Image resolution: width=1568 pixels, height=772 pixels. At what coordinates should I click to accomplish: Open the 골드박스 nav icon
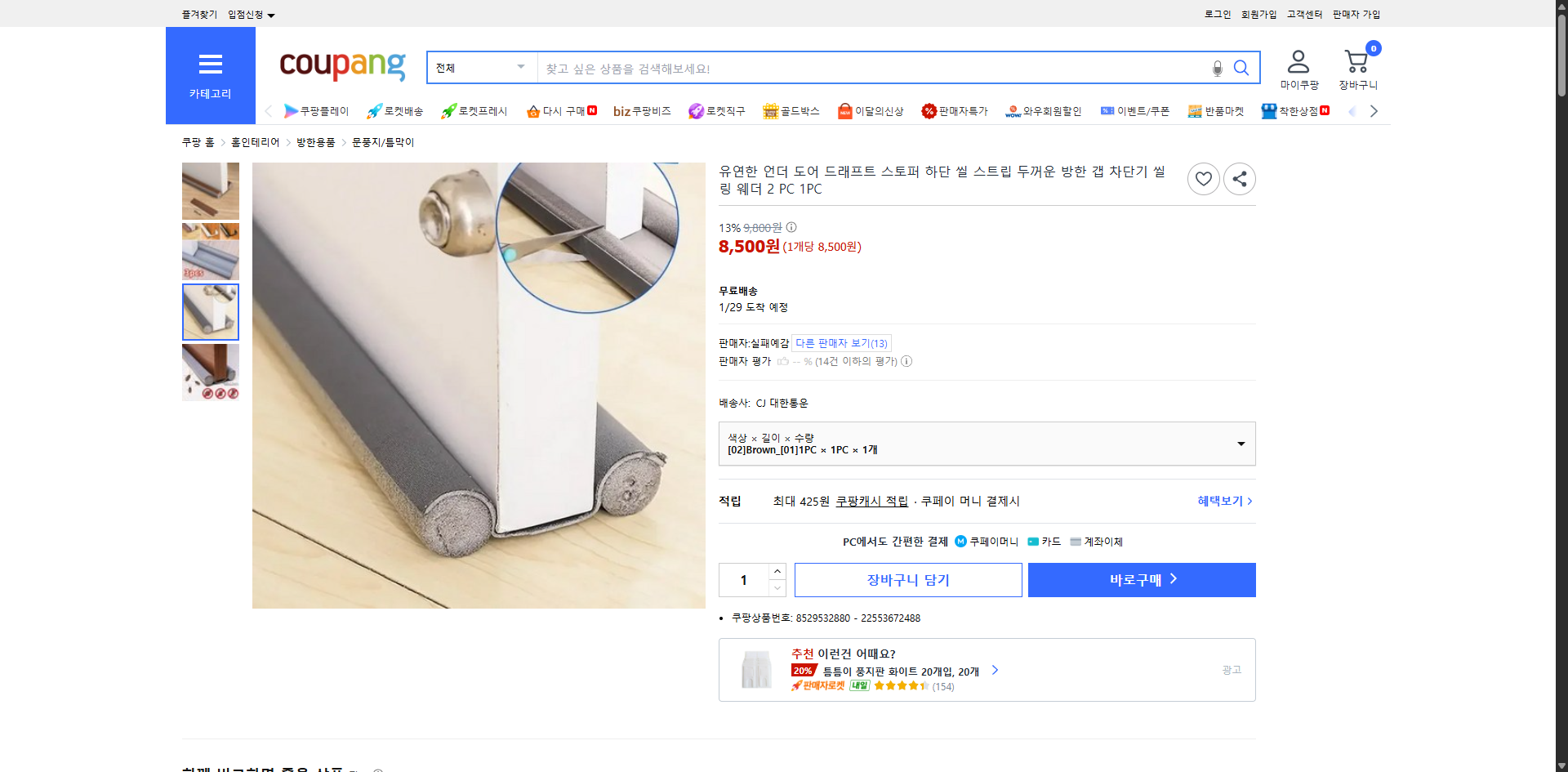(x=770, y=110)
